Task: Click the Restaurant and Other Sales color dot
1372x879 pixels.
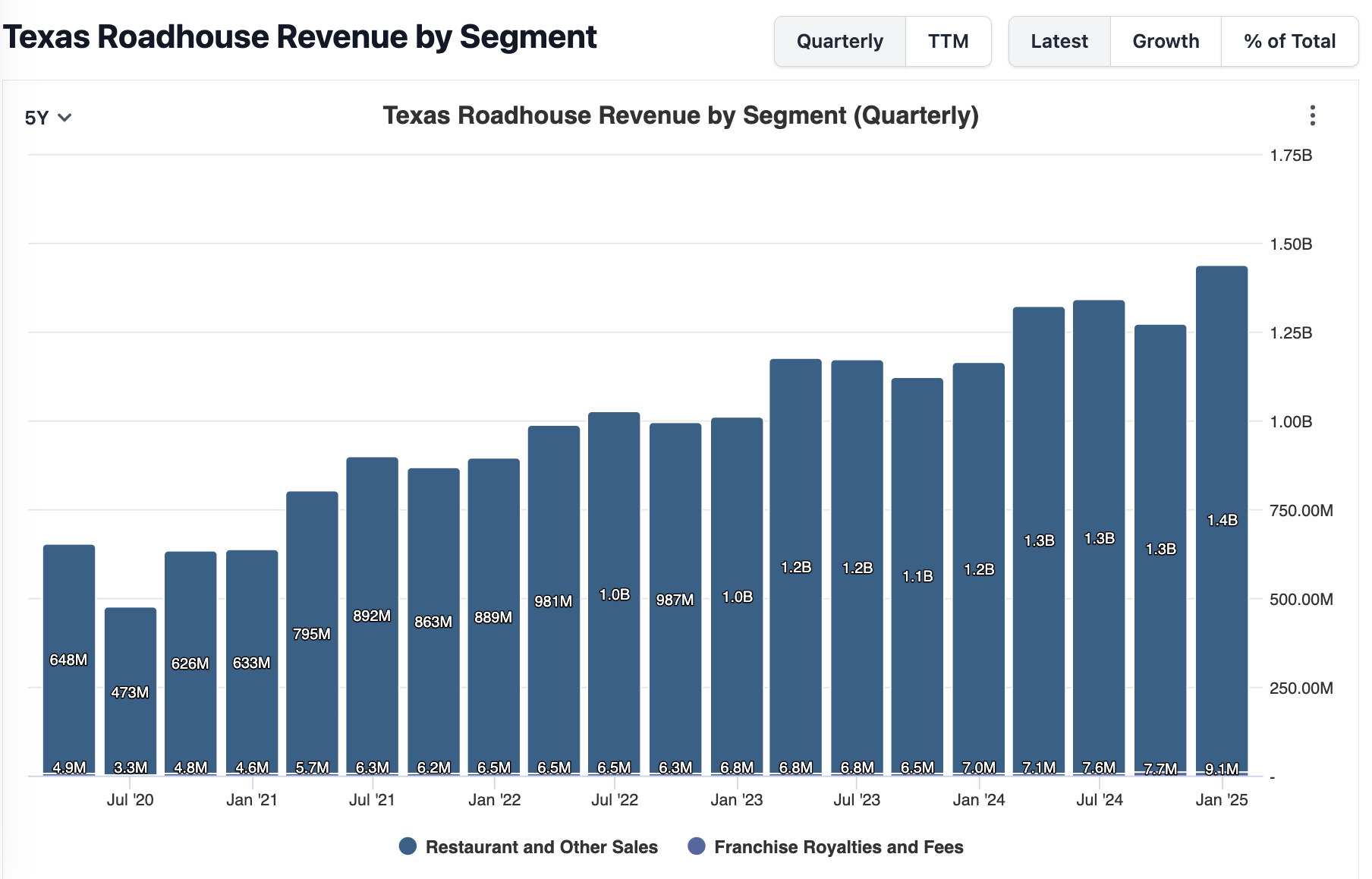Action: (408, 846)
